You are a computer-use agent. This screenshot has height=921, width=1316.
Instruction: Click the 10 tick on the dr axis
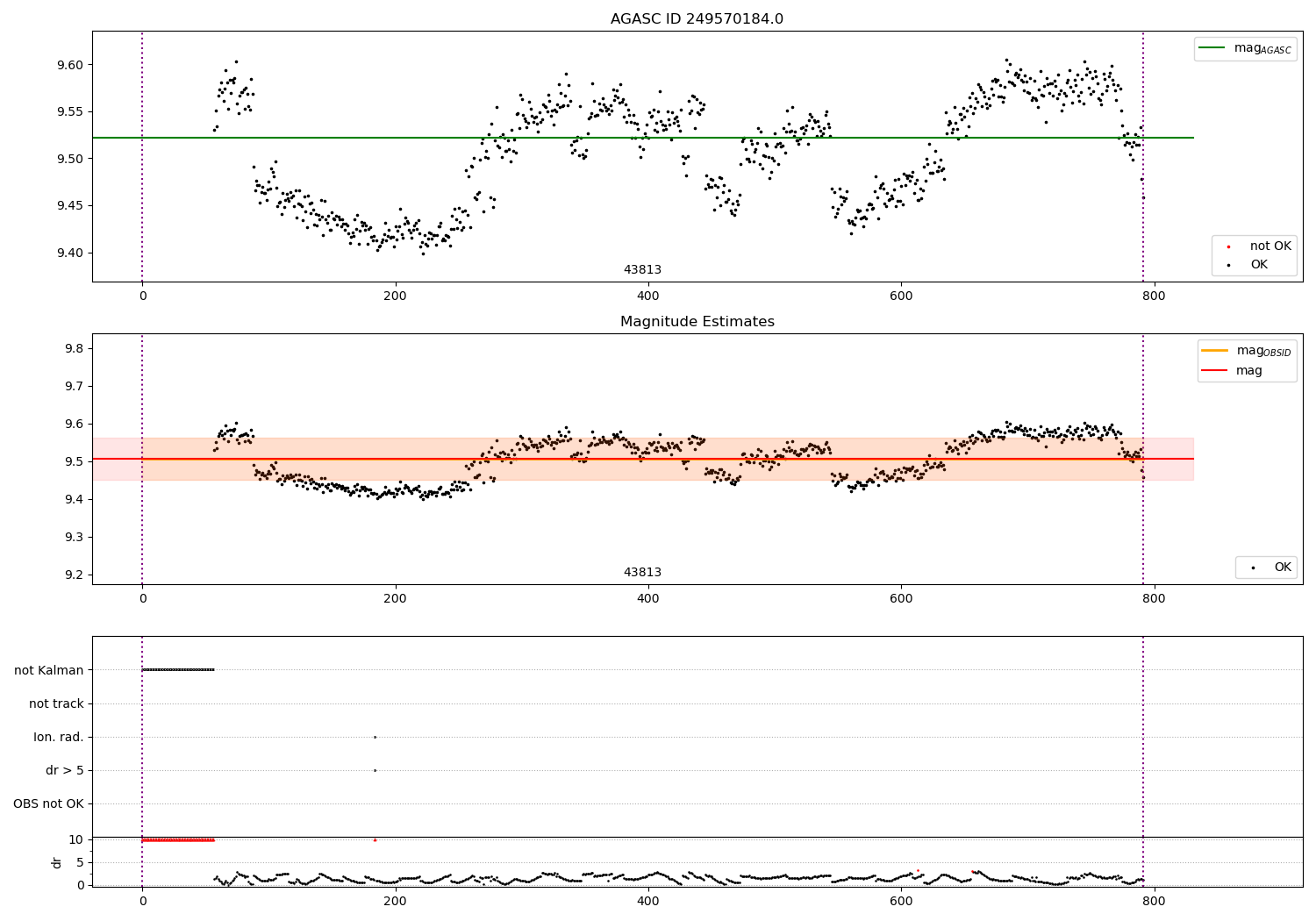[x=76, y=839]
